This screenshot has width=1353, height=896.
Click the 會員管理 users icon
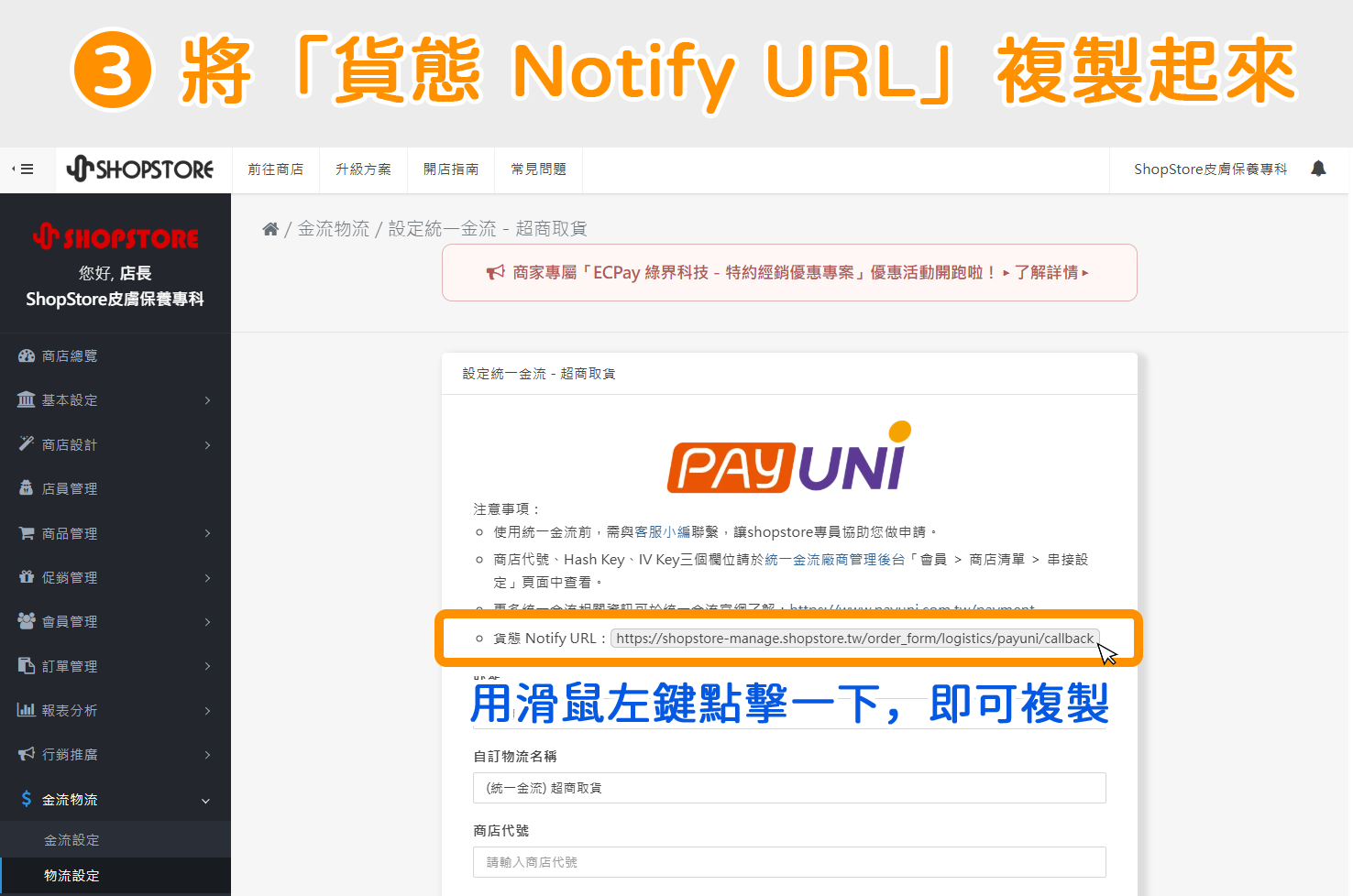click(x=27, y=621)
